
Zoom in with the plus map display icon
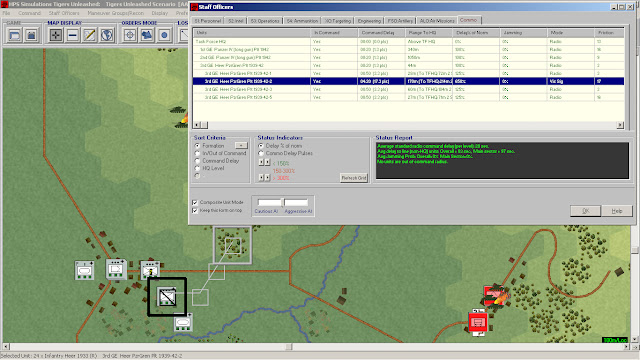point(56,35)
